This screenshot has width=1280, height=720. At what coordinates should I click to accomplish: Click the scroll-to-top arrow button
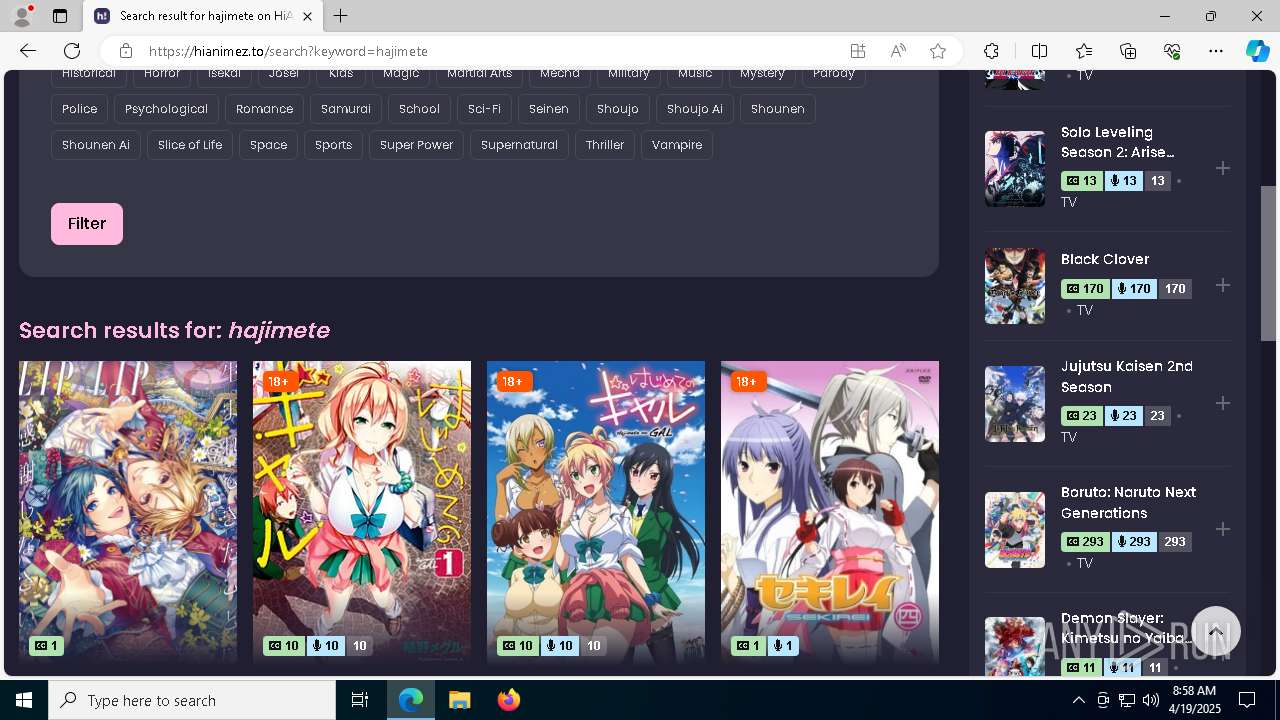click(x=1215, y=632)
